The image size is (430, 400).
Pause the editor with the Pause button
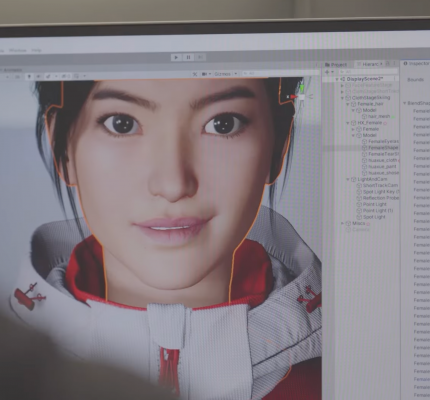click(x=188, y=57)
